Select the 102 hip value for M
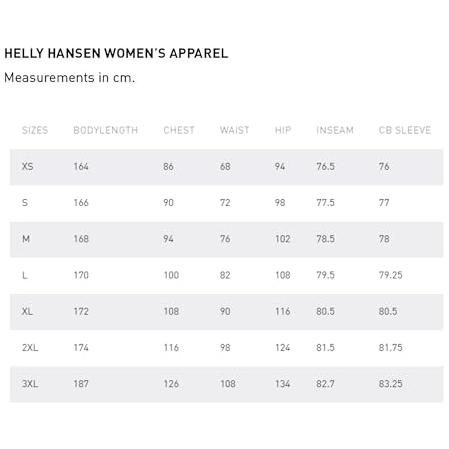Image resolution: width=449 pixels, height=449 pixels. pos(283,239)
